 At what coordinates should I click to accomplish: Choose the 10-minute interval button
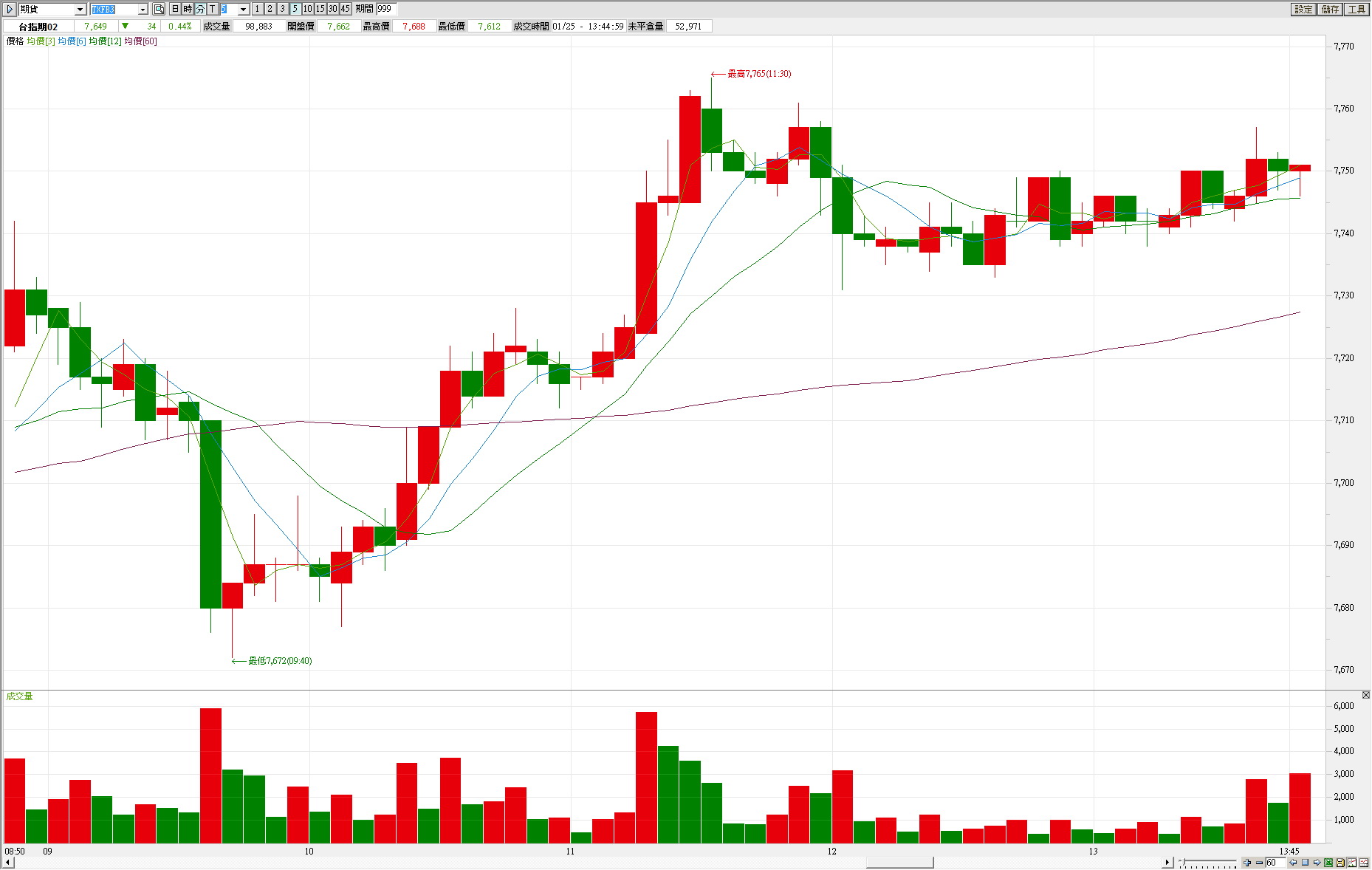coord(307,9)
